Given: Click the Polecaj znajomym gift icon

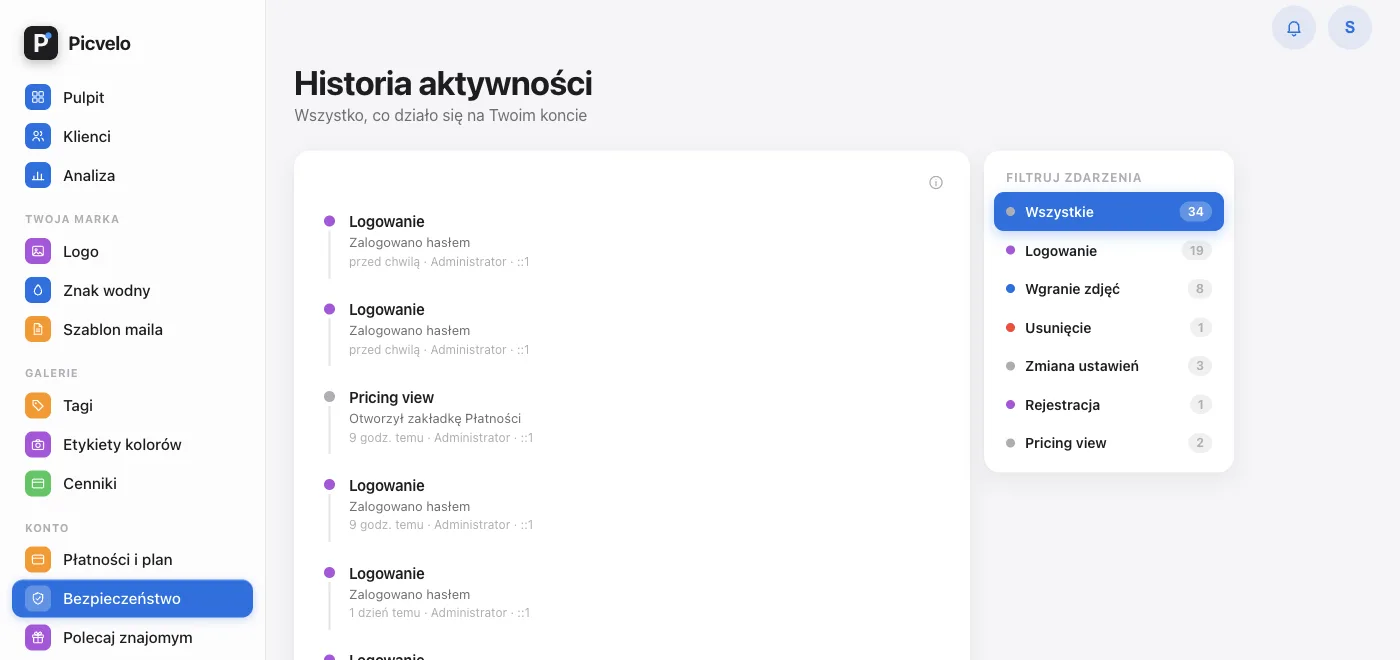Looking at the screenshot, I should point(38,637).
